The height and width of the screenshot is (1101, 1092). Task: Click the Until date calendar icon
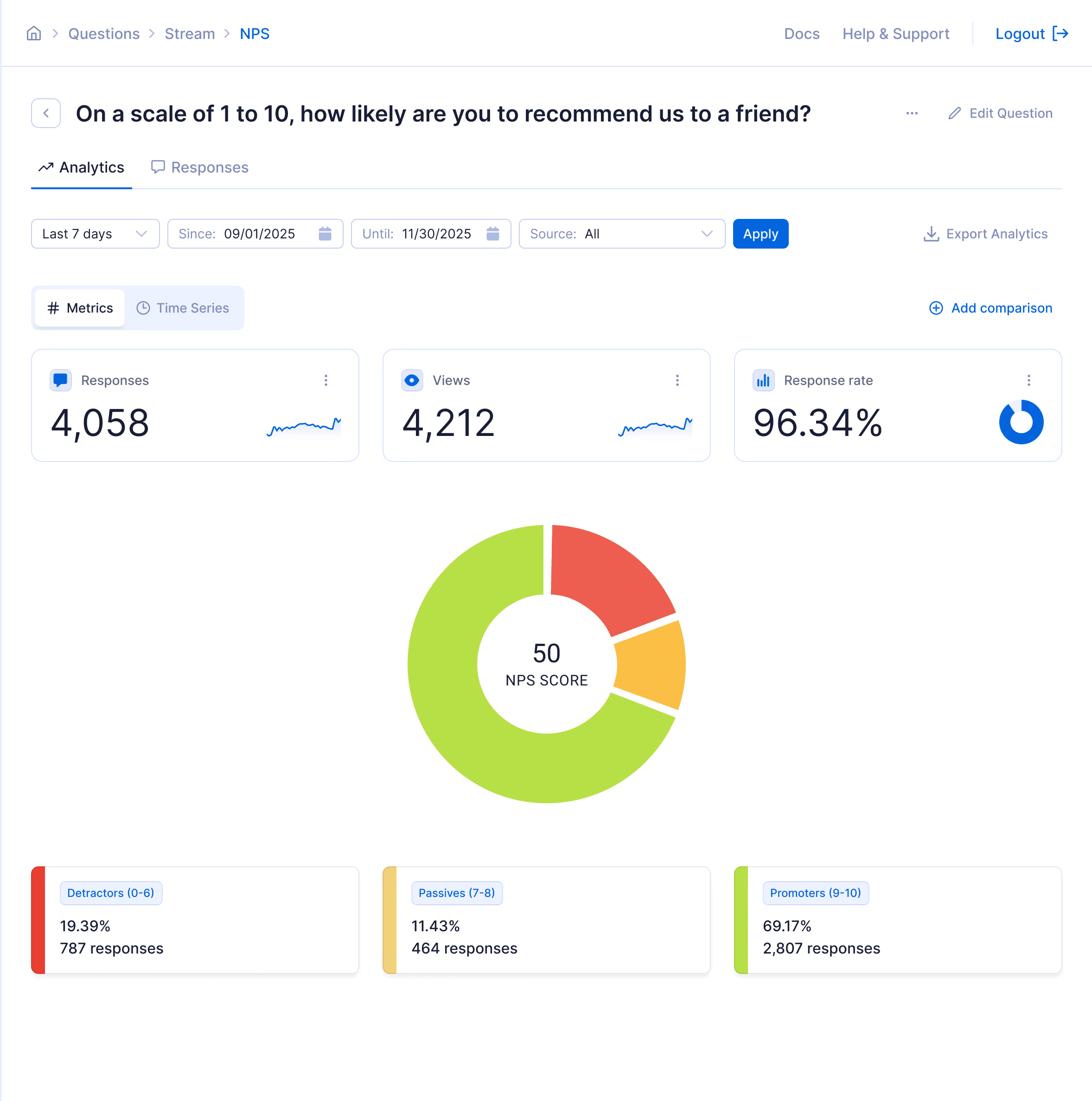point(493,234)
